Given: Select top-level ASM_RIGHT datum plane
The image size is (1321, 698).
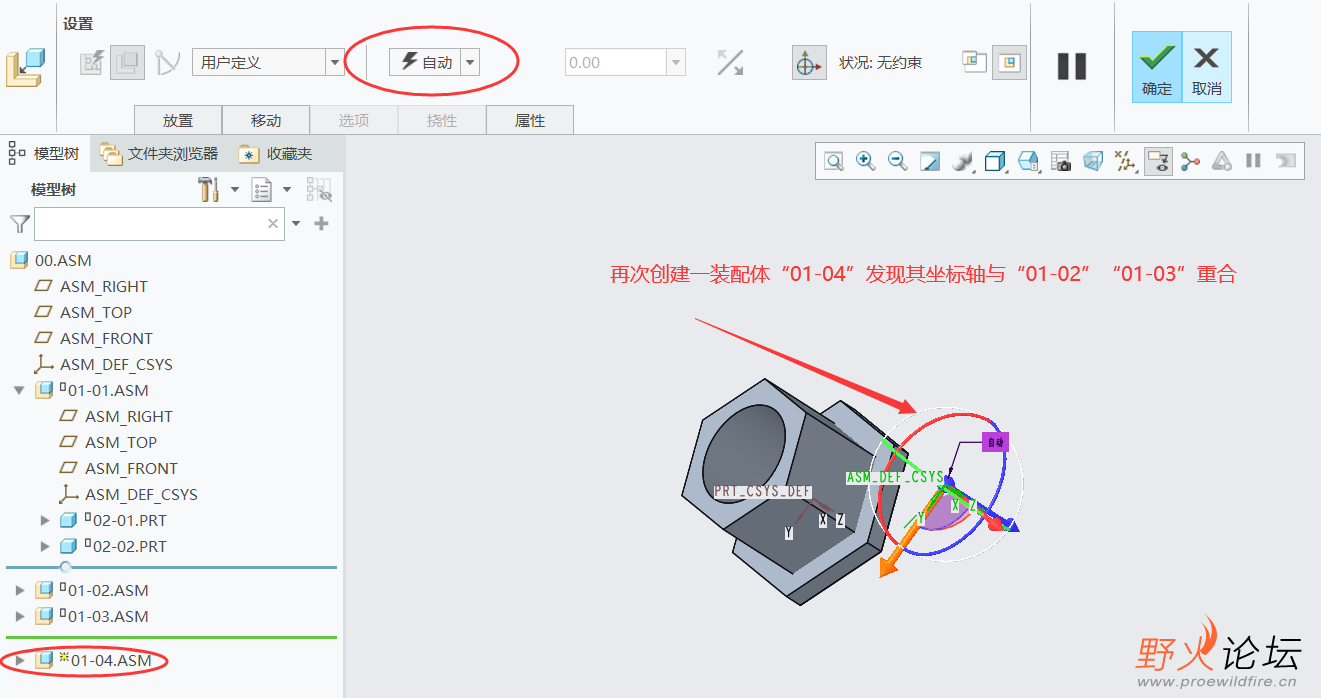Looking at the screenshot, I should (103, 286).
